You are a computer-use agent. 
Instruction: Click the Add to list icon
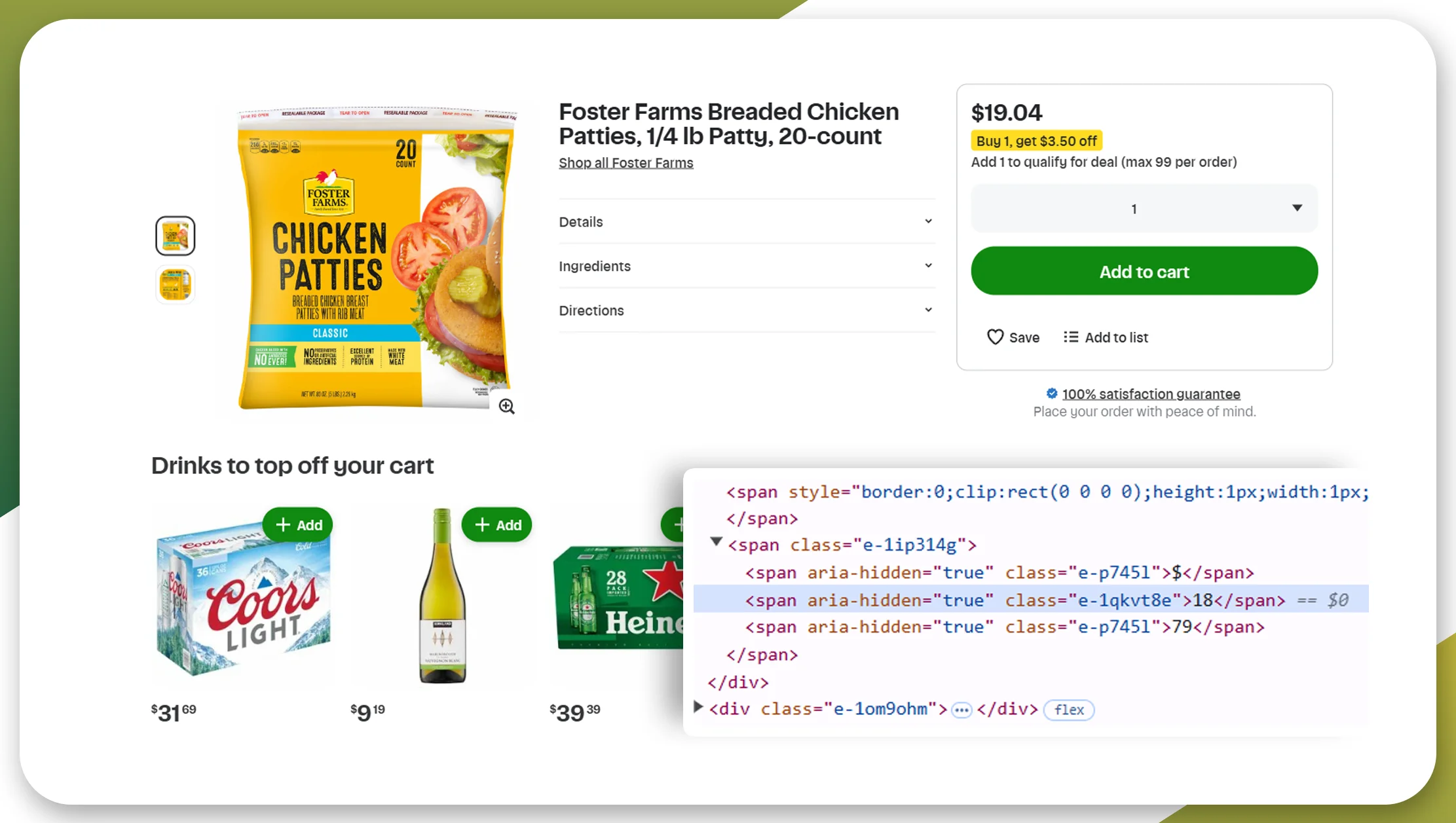click(1070, 337)
